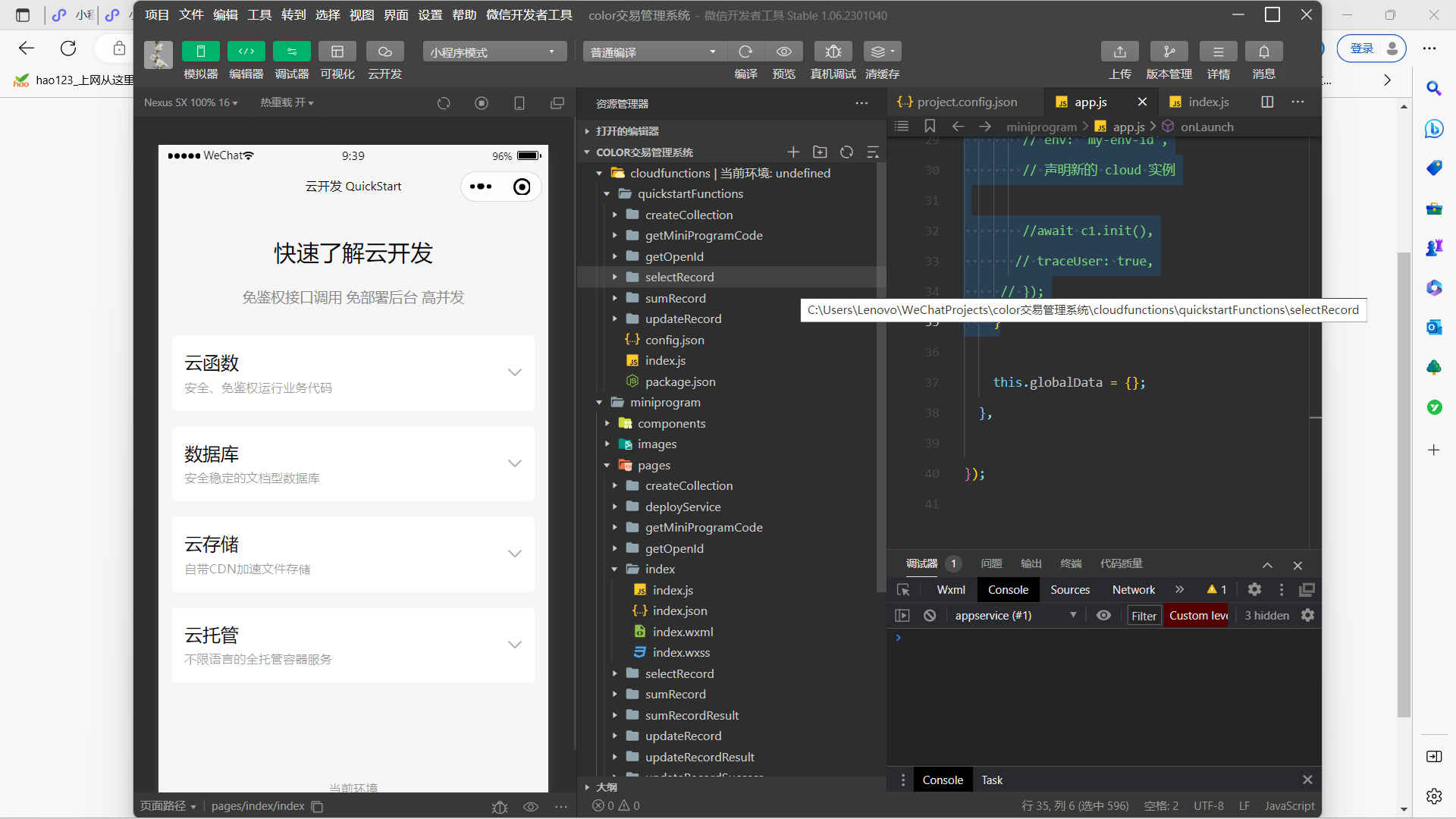1456x819 pixels.
Task: Click the compile refresh (编译) icon
Action: tap(745, 52)
